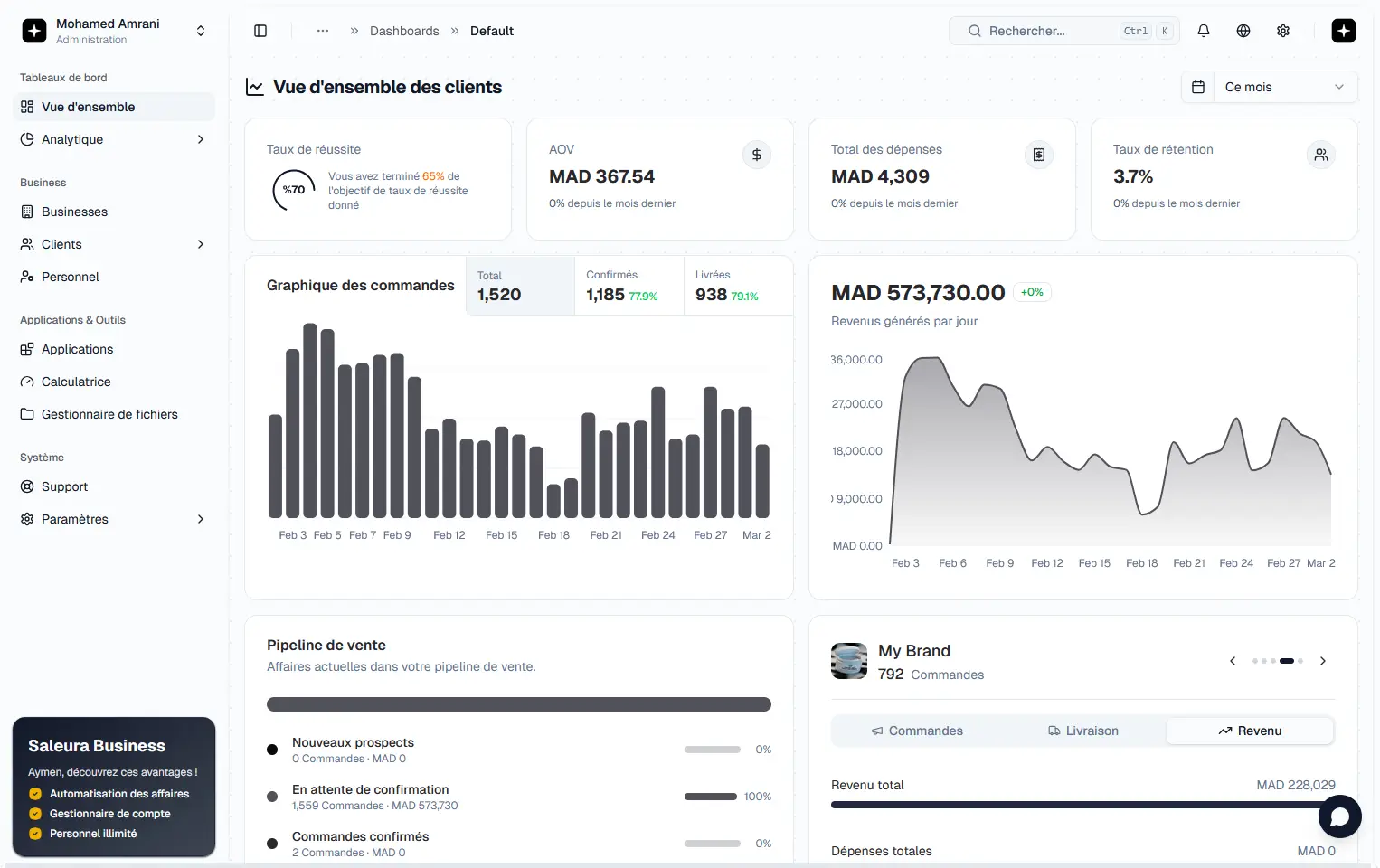The height and width of the screenshot is (868, 1380).
Task: Check the Personnel illimité item
Action: pos(35,833)
